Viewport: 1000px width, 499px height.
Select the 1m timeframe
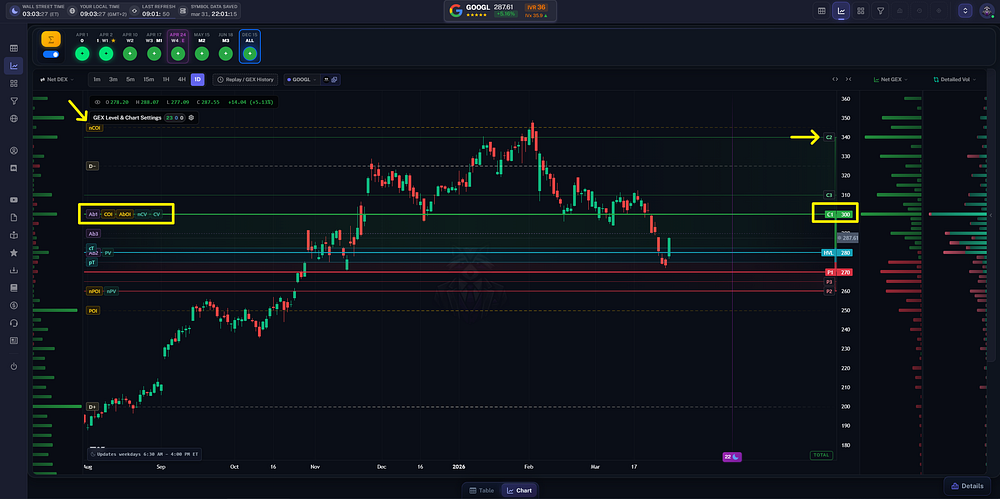[96, 80]
